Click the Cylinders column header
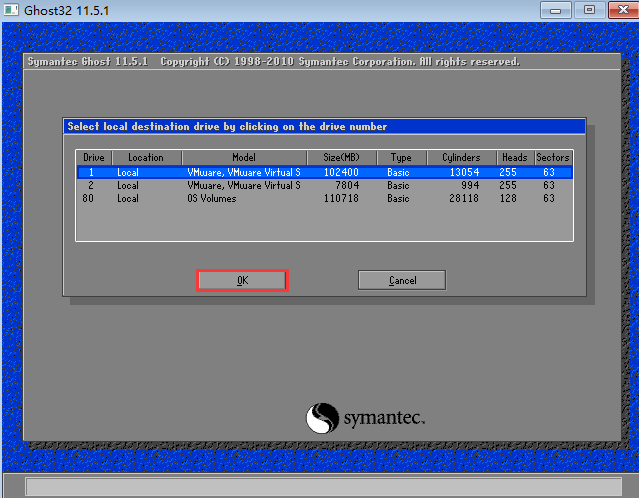 pos(461,158)
